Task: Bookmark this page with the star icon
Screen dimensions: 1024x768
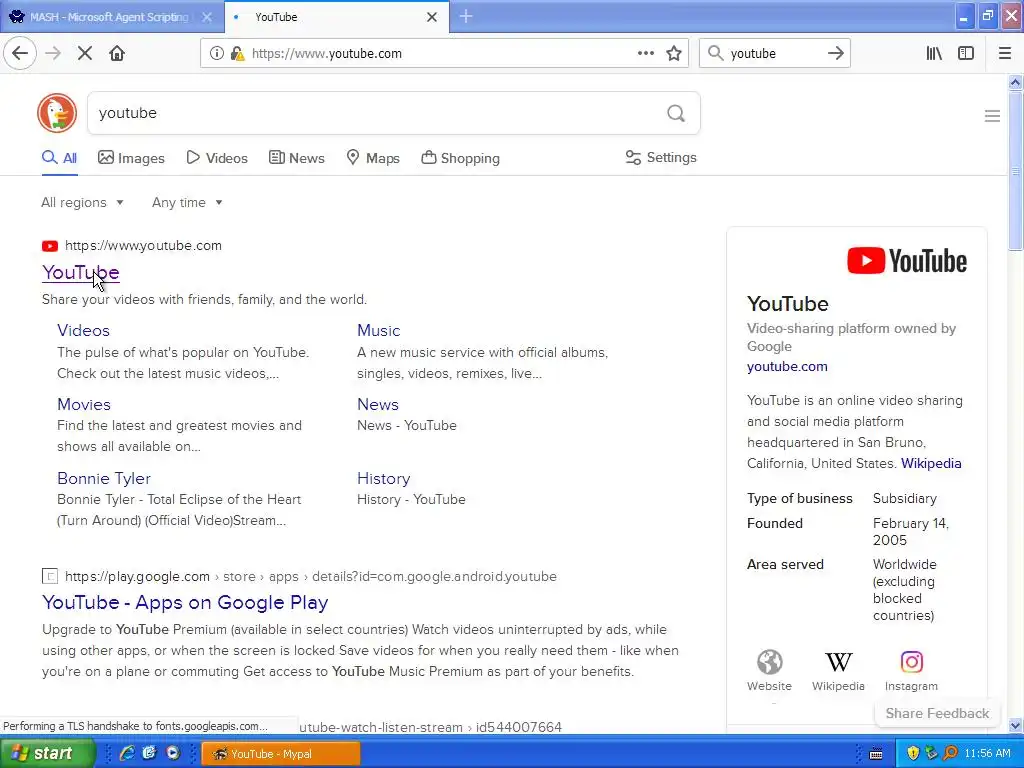Action: [x=674, y=54]
